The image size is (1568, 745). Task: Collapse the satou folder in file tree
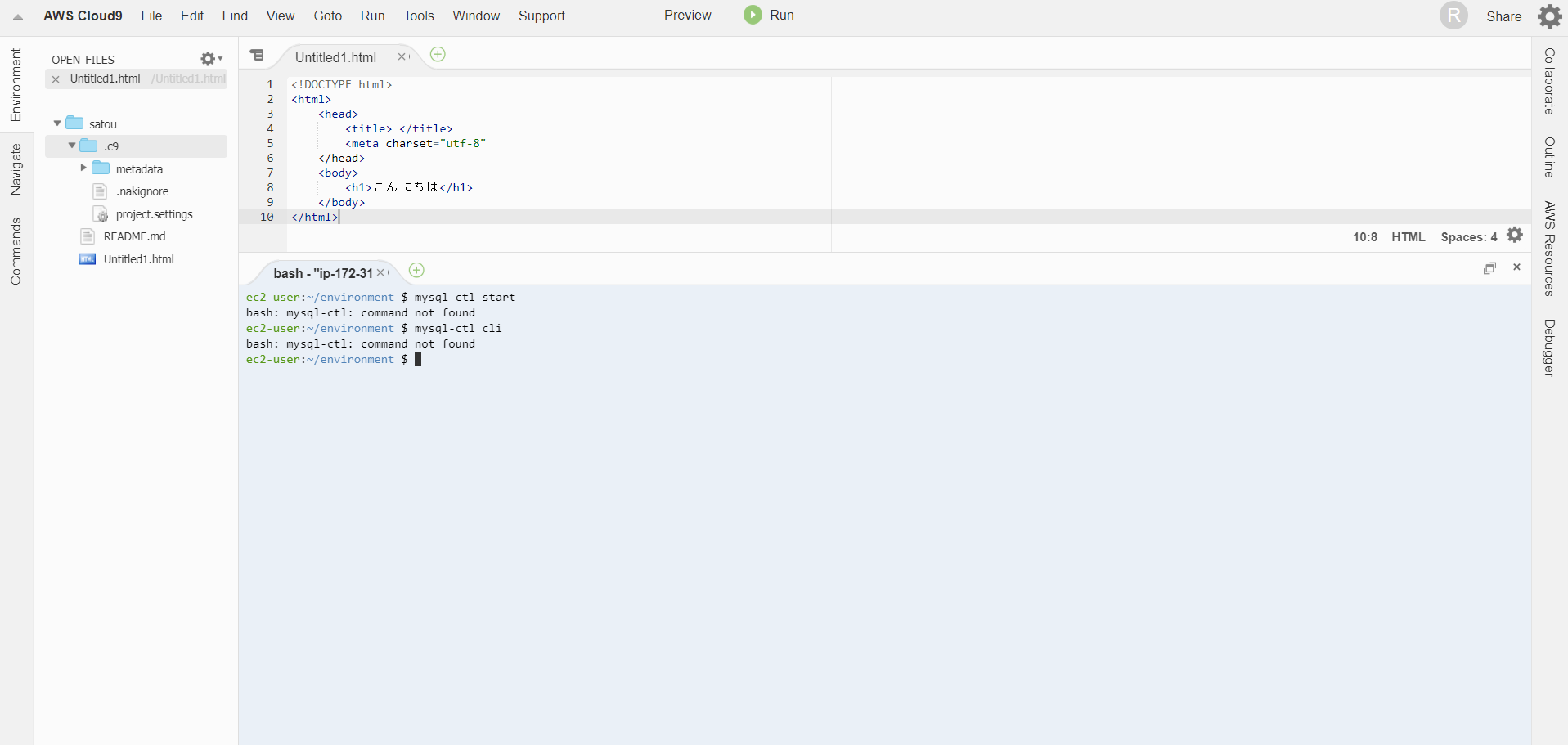pos(56,123)
